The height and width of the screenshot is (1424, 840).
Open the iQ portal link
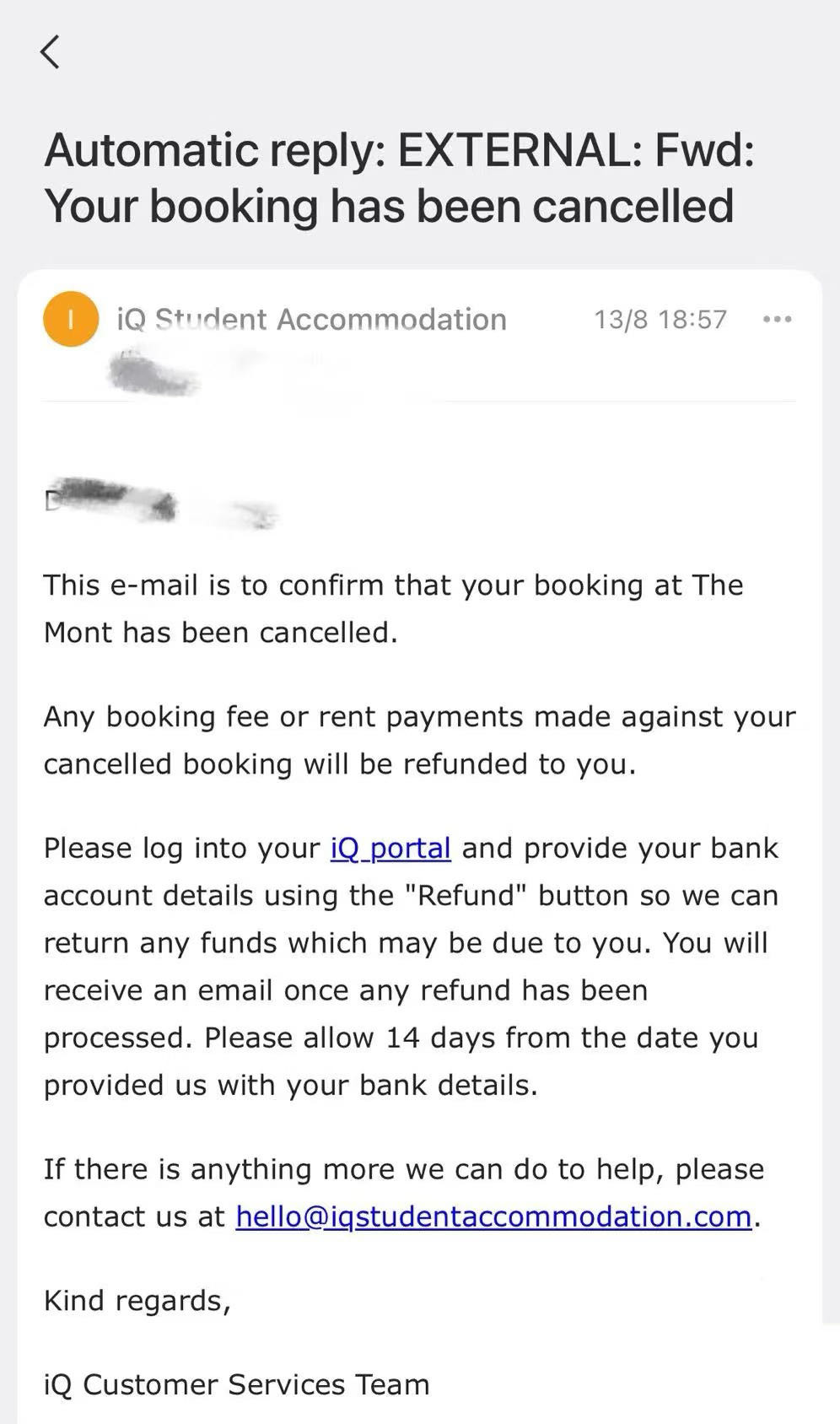pos(390,848)
